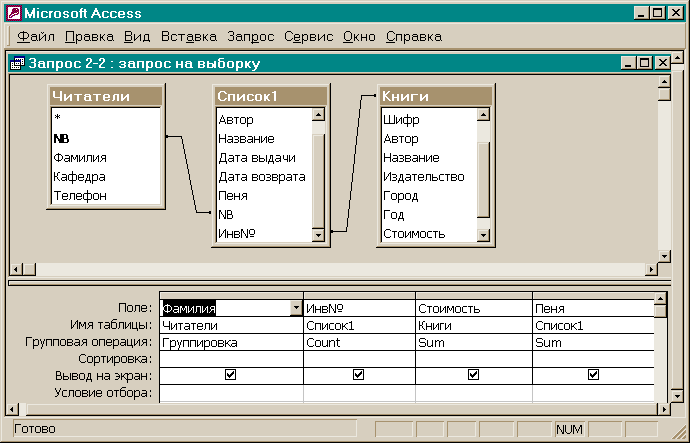Screen dimensions: 690x443
Task: Click the query window icon beside Запрос 2-2
Action: 17,63
